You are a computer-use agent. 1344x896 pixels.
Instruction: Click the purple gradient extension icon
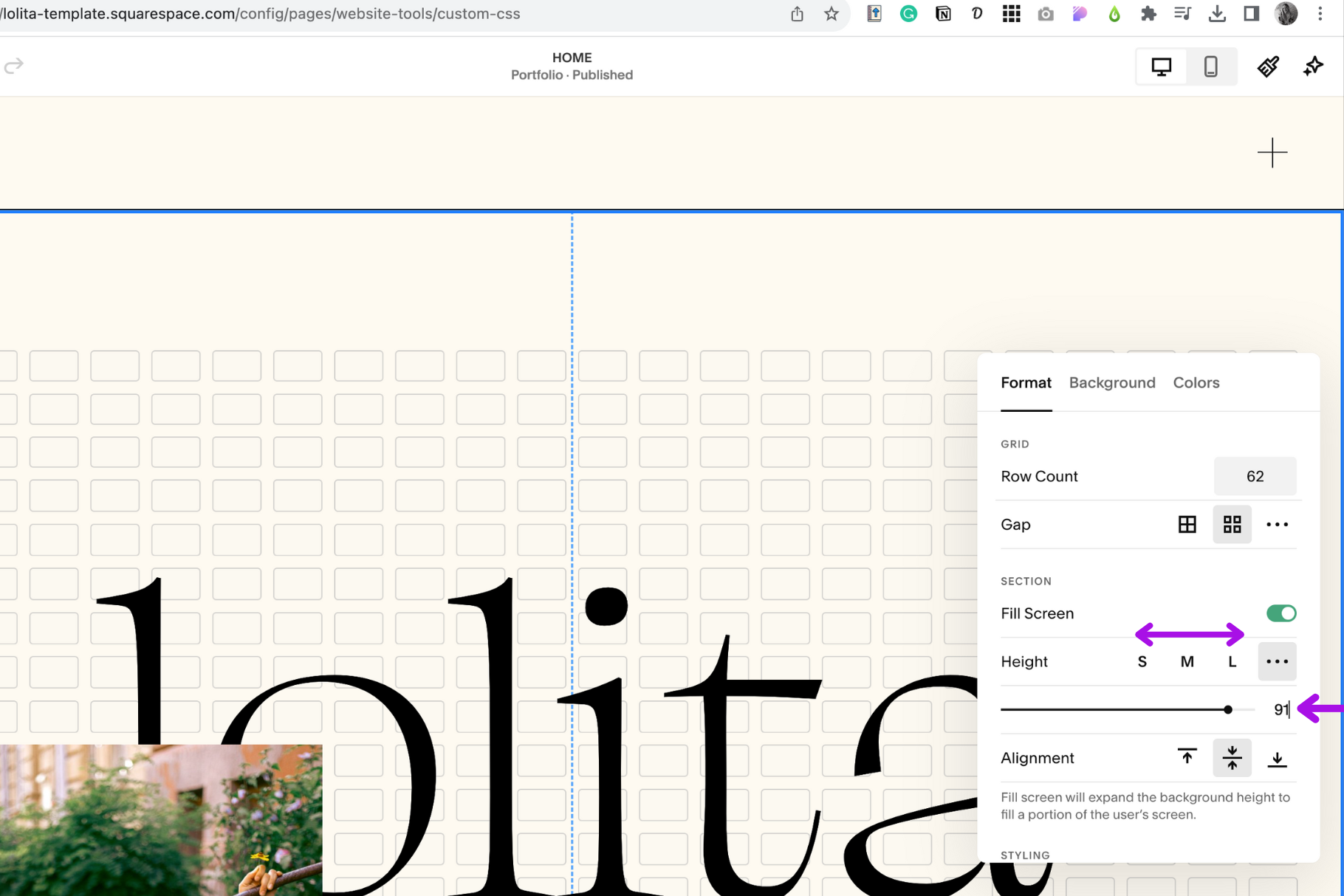[1080, 14]
